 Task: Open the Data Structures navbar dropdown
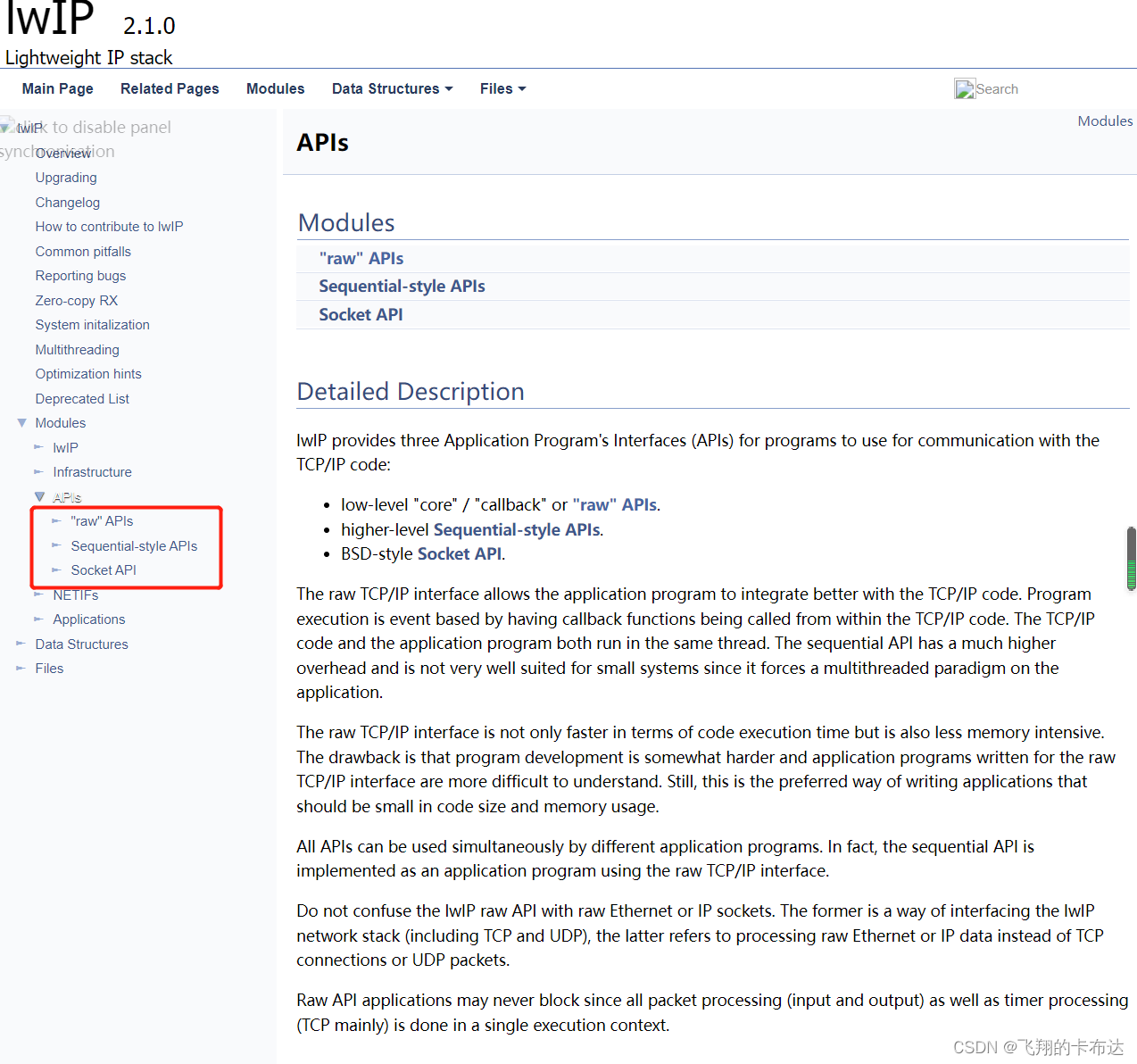click(392, 89)
